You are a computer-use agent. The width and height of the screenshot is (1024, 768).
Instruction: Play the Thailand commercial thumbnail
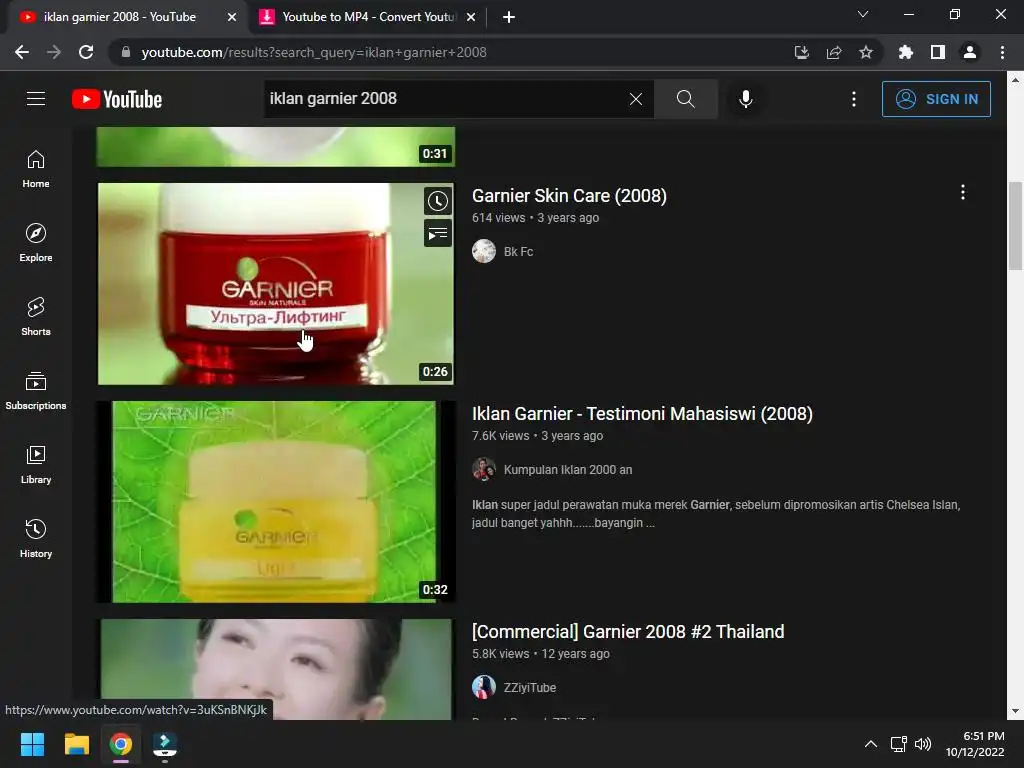276,669
